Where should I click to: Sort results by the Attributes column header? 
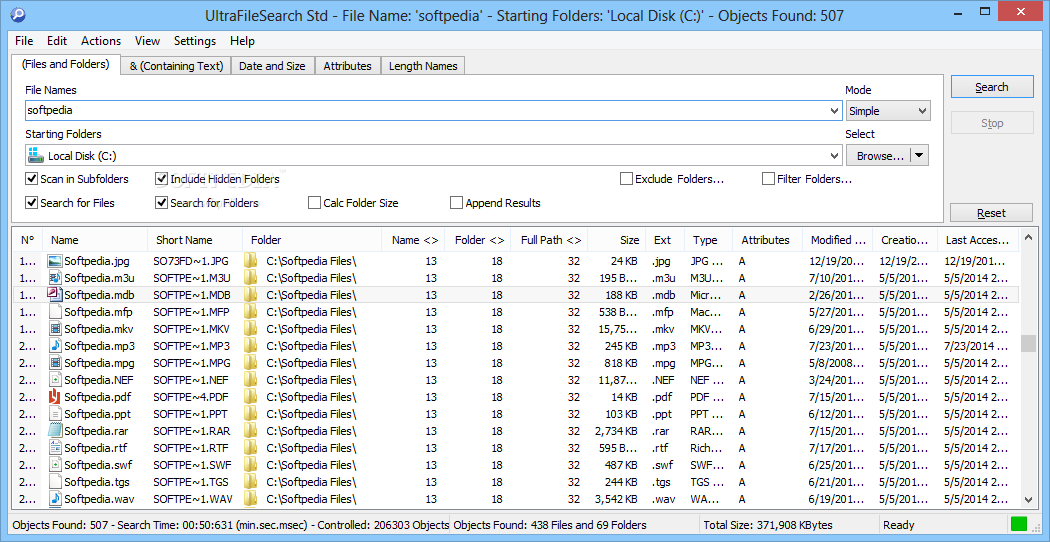(765, 240)
